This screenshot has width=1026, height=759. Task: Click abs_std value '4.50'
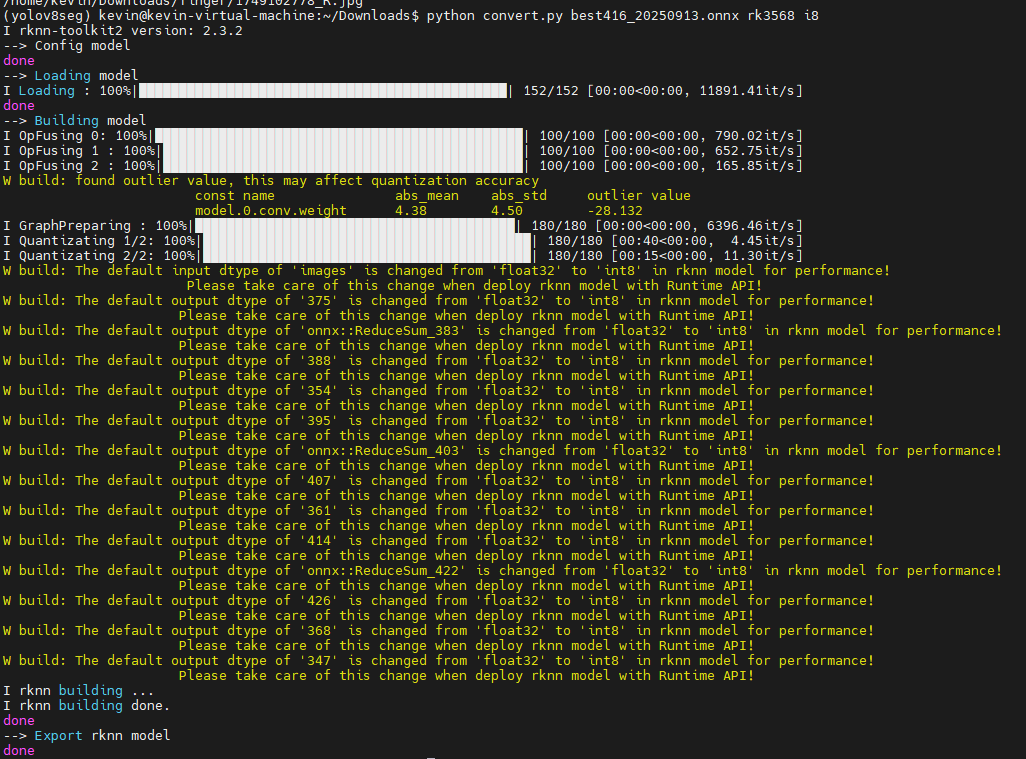point(507,211)
